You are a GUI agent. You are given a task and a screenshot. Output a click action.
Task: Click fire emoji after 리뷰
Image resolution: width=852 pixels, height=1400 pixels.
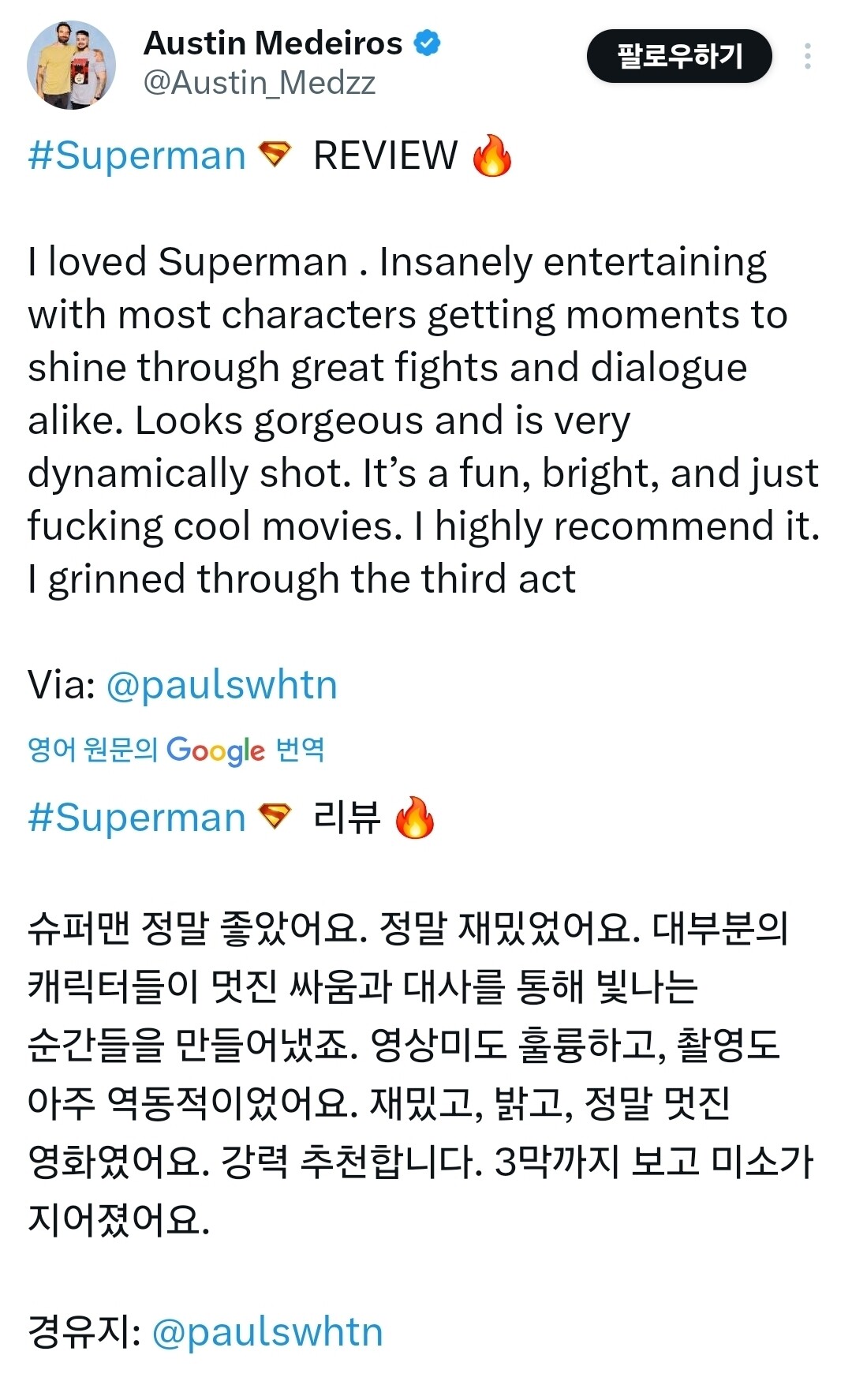pos(414,818)
